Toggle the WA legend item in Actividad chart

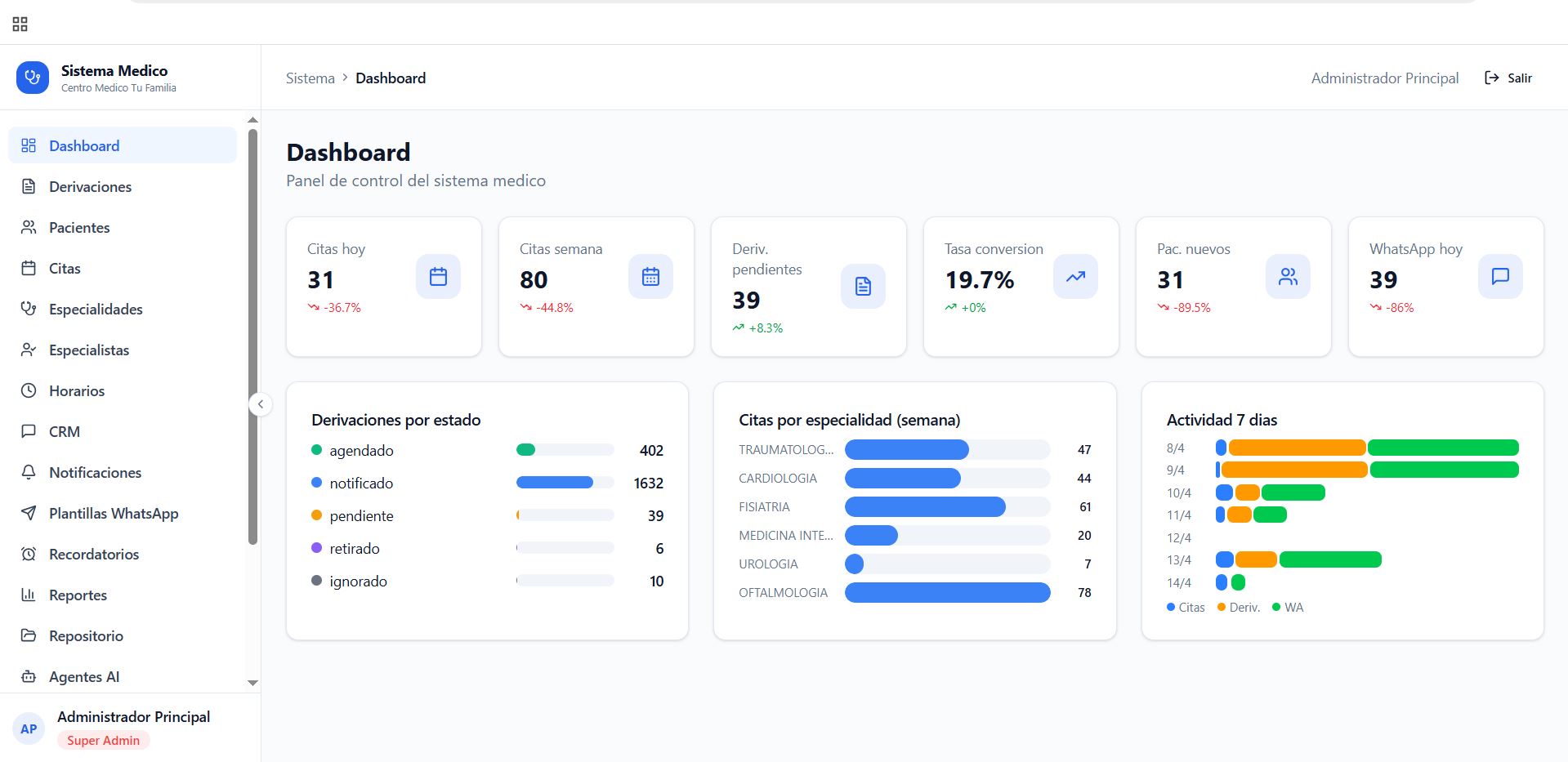click(x=1288, y=608)
